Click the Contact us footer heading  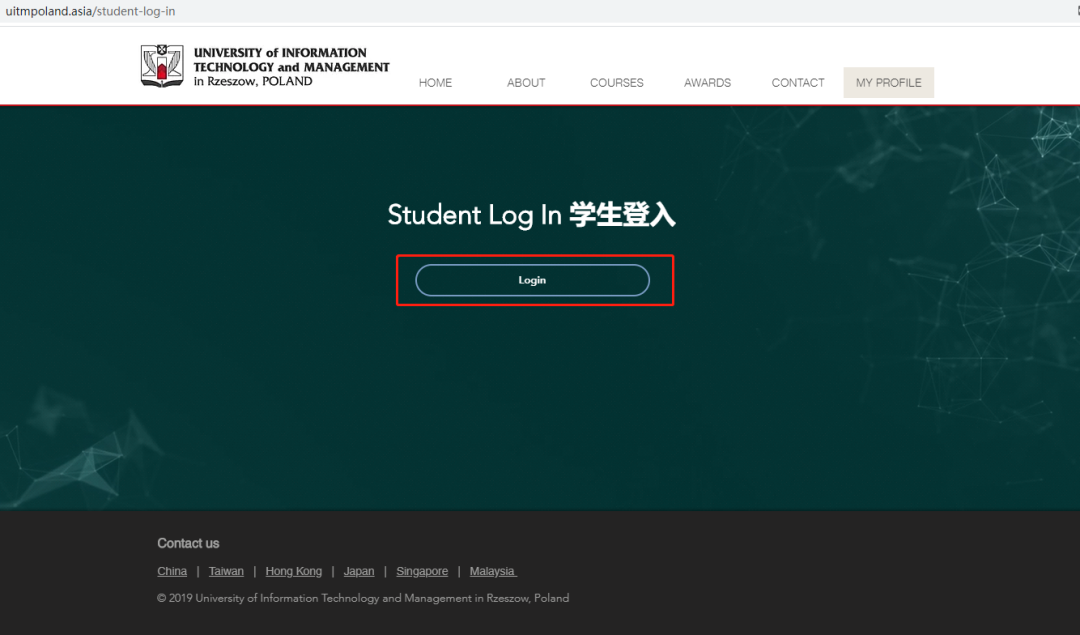[x=188, y=543]
